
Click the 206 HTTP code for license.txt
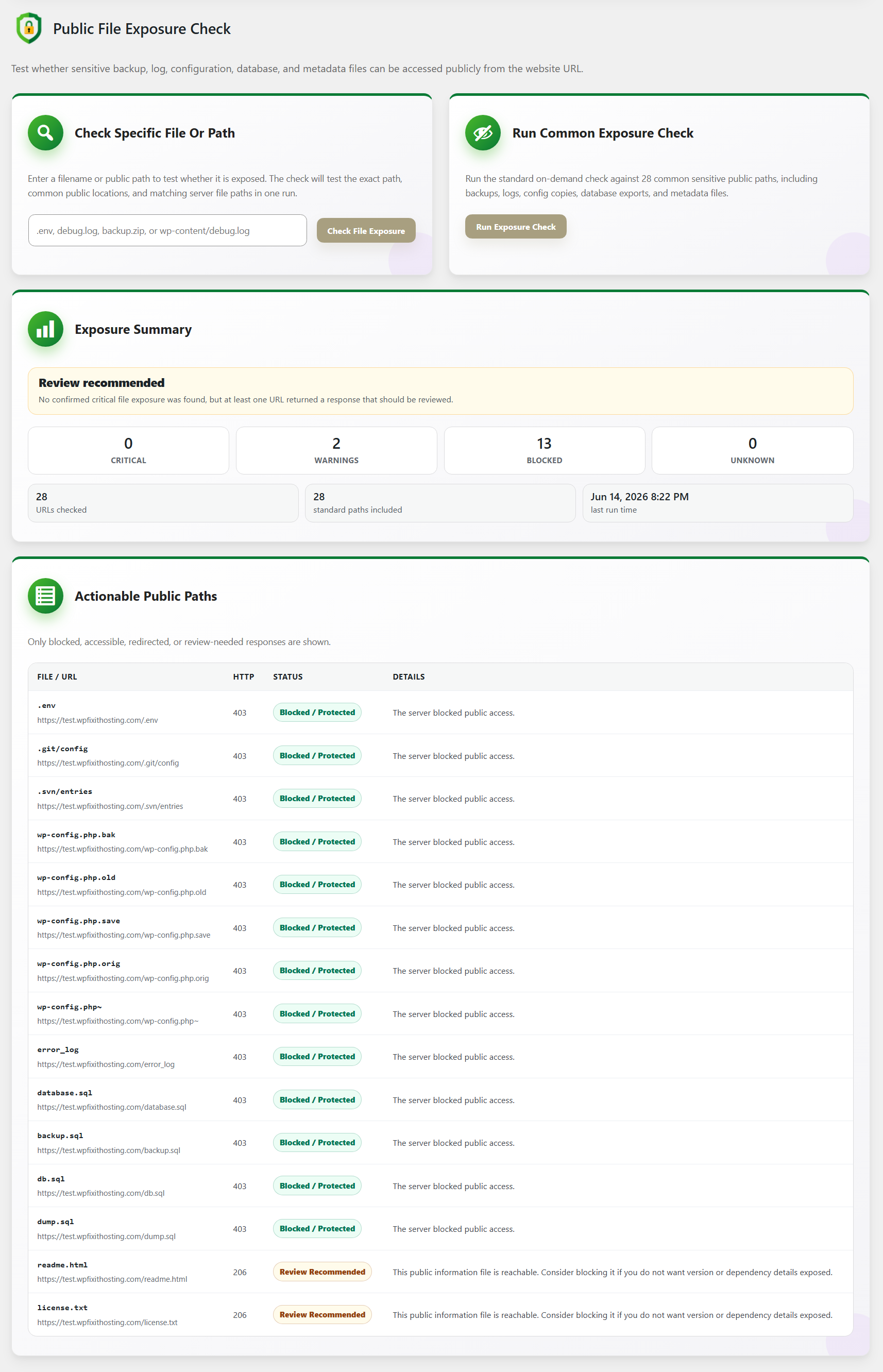tap(240, 1315)
